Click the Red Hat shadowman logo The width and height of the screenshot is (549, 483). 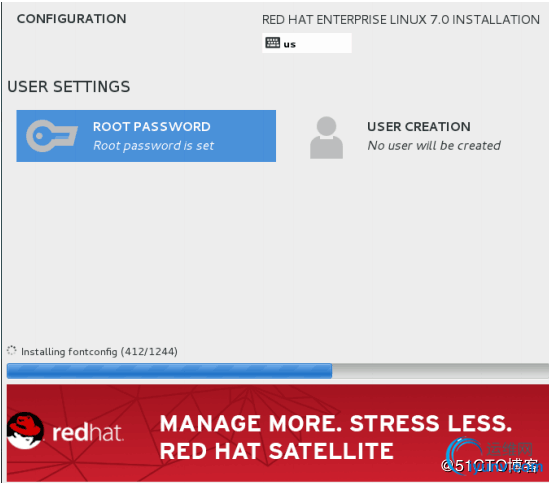coord(25,430)
